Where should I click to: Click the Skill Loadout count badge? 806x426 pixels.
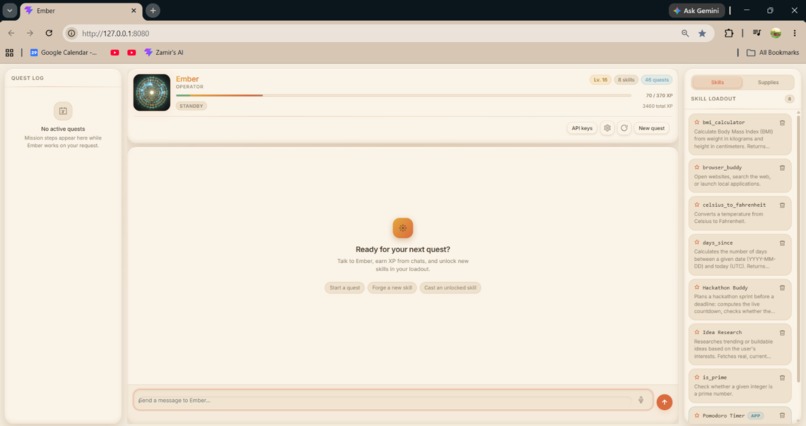click(789, 99)
